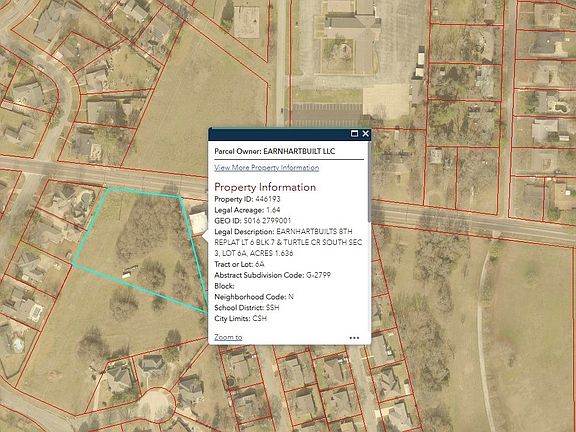Click the Abstract Subdivision Code G-2799 value

[x=318, y=275]
